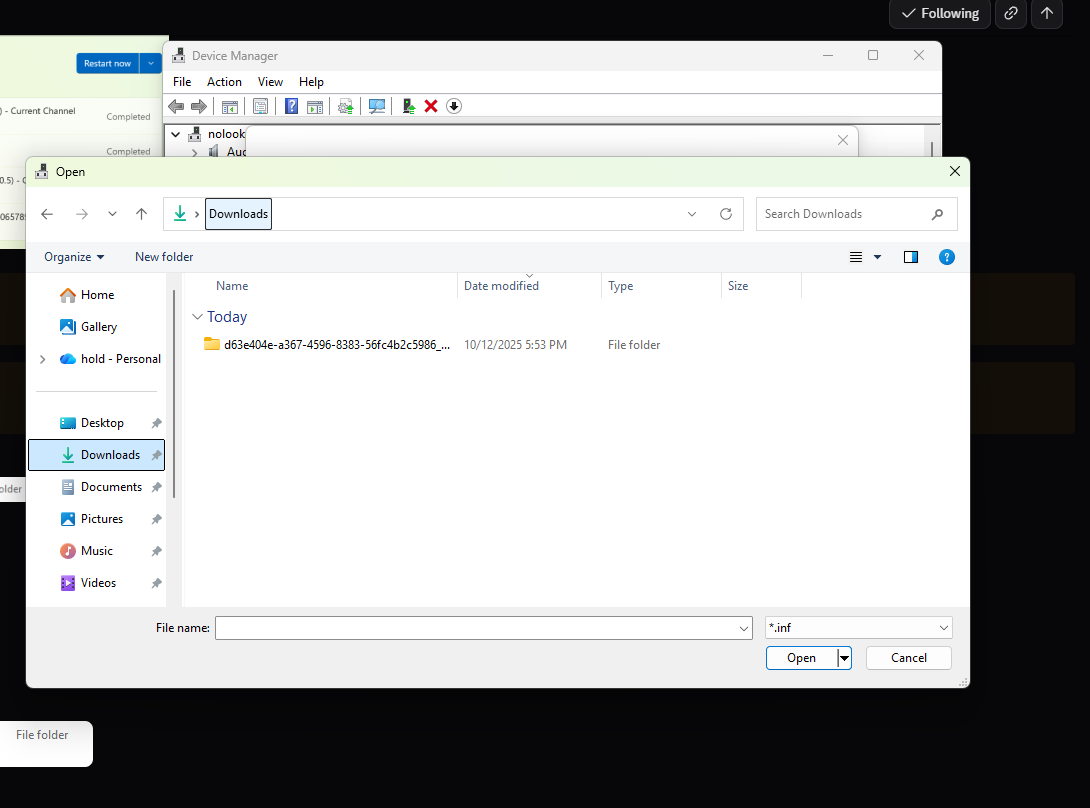The width and height of the screenshot is (1090, 808).
Task: Click the link icon next to Following
Action: coord(1011,13)
